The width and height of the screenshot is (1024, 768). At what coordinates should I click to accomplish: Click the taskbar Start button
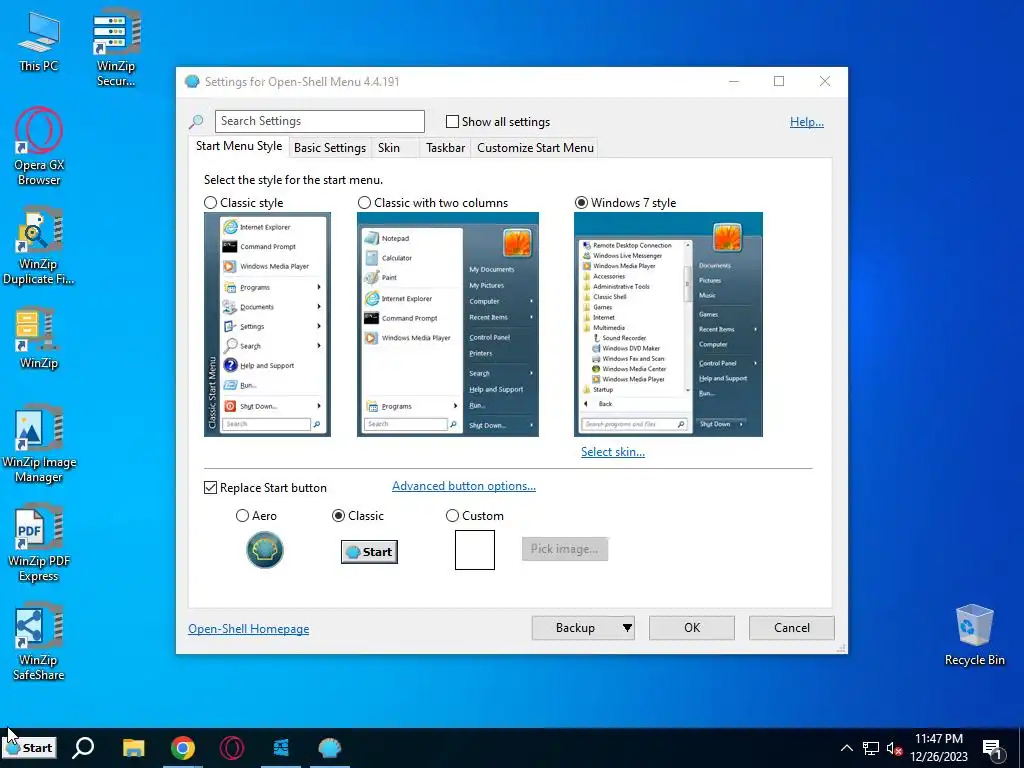tap(29, 748)
